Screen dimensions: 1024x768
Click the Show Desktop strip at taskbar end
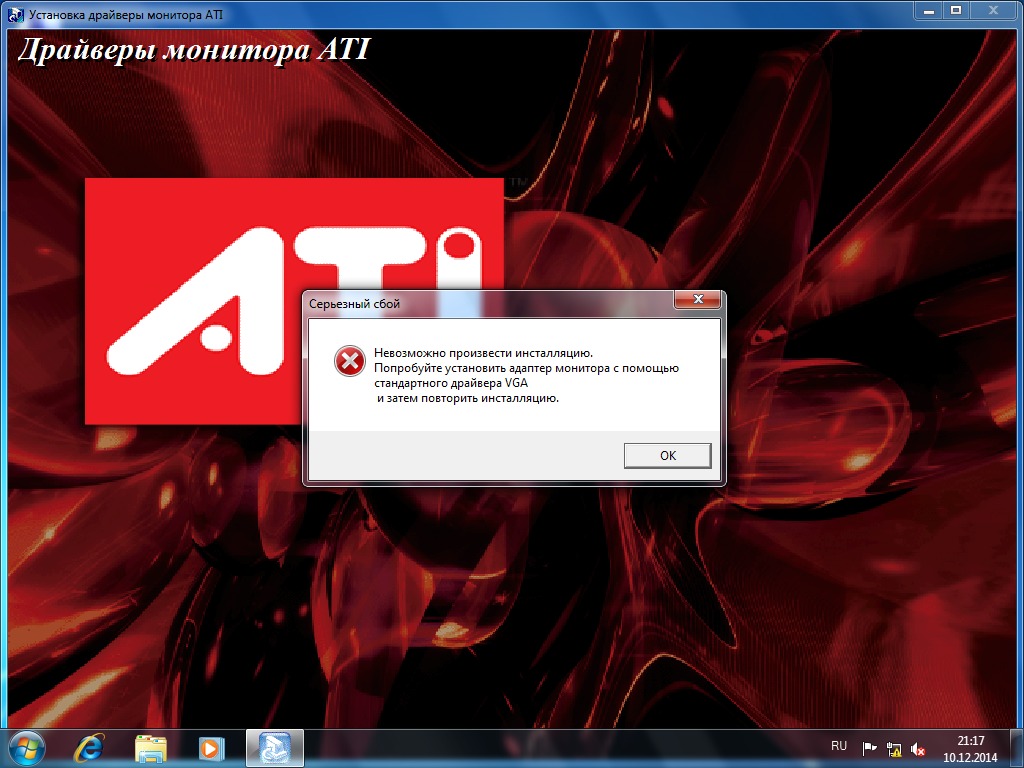point(1017,747)
